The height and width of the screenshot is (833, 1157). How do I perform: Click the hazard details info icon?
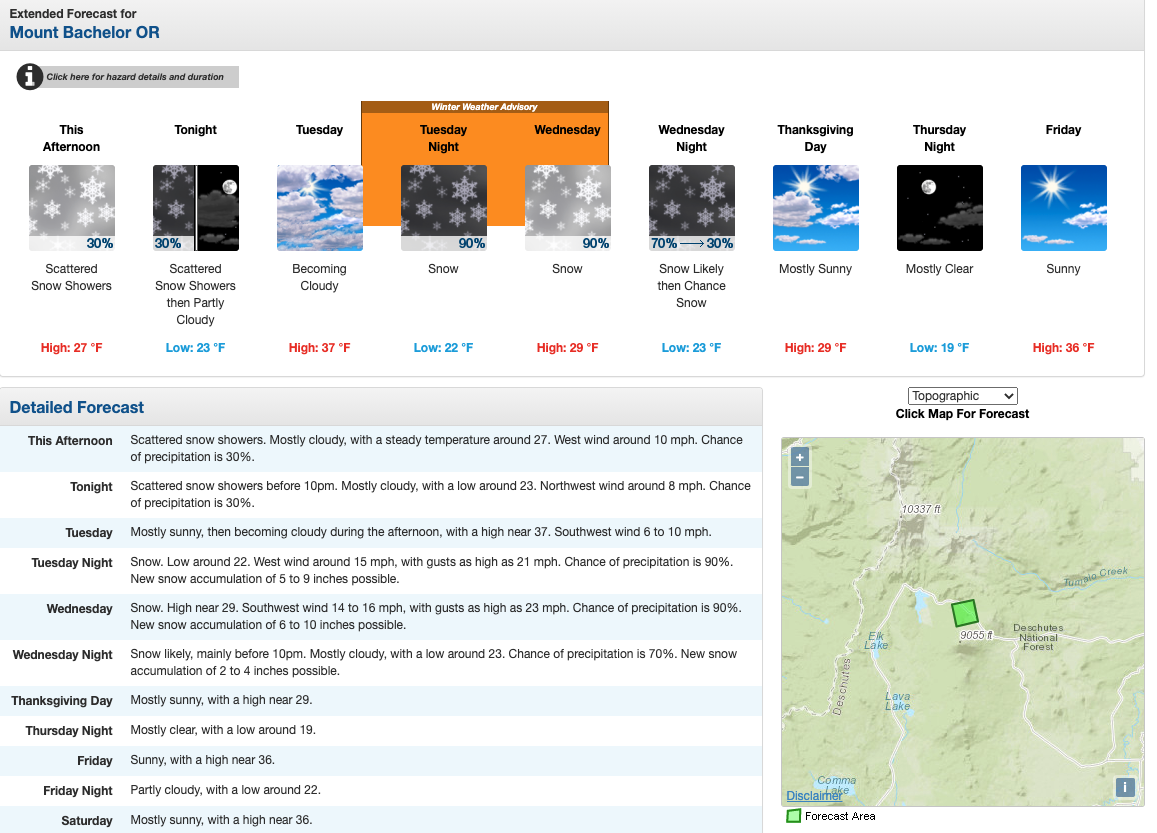[30, 77]
